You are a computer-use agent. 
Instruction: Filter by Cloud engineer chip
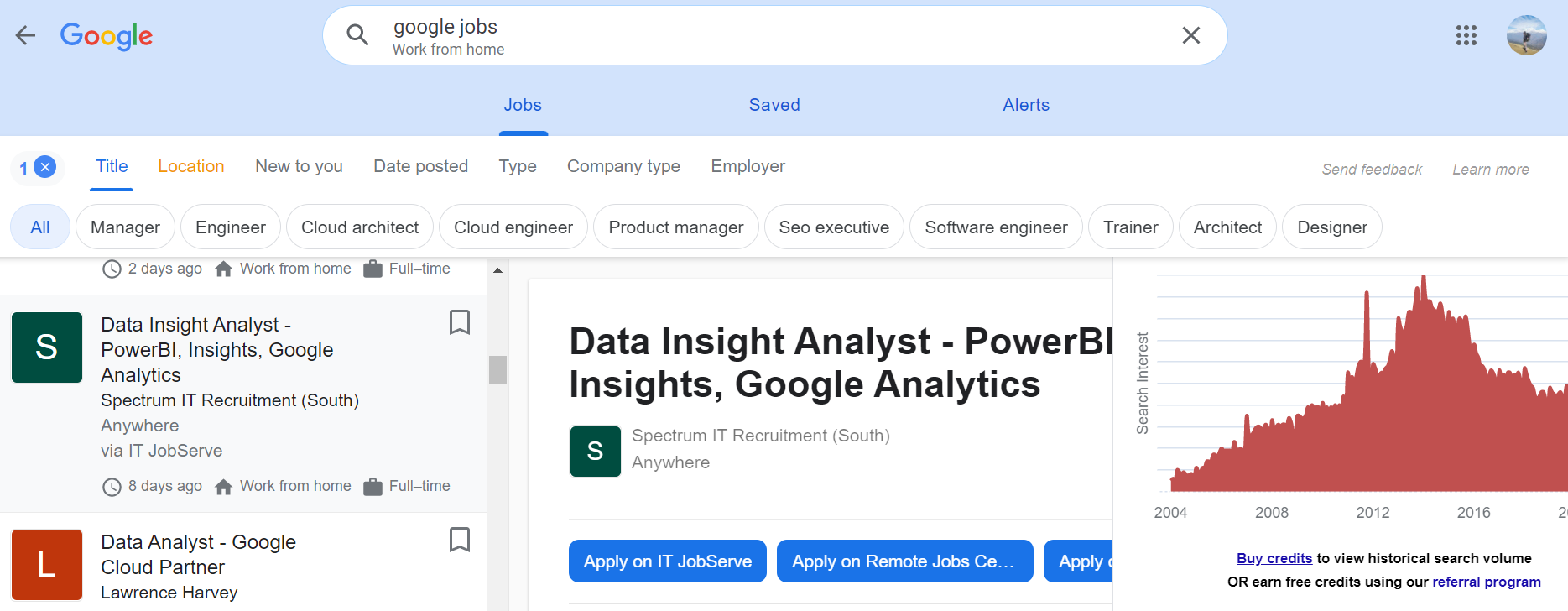pyautogui.click(x=513, y=227)
